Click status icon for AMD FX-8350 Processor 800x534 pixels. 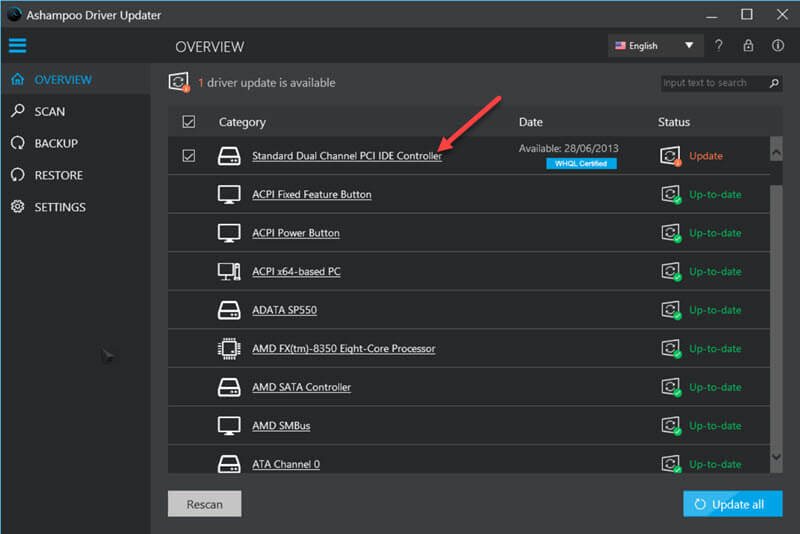(x=671, y=348)
